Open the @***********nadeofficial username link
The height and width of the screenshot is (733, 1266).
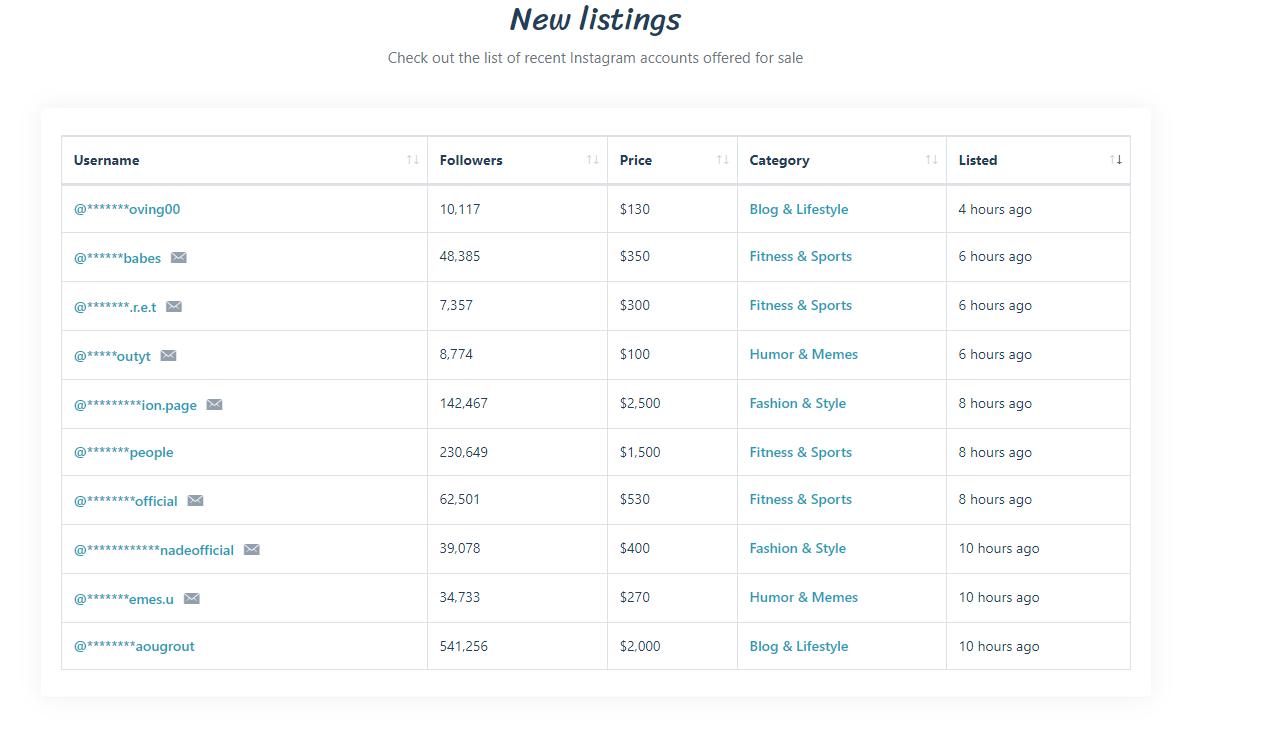[x=154, y=550]
